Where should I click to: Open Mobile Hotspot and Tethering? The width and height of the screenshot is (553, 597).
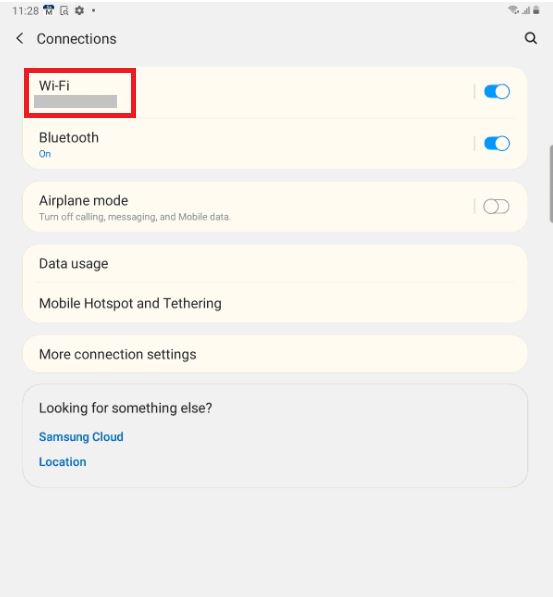pos(275,303)
